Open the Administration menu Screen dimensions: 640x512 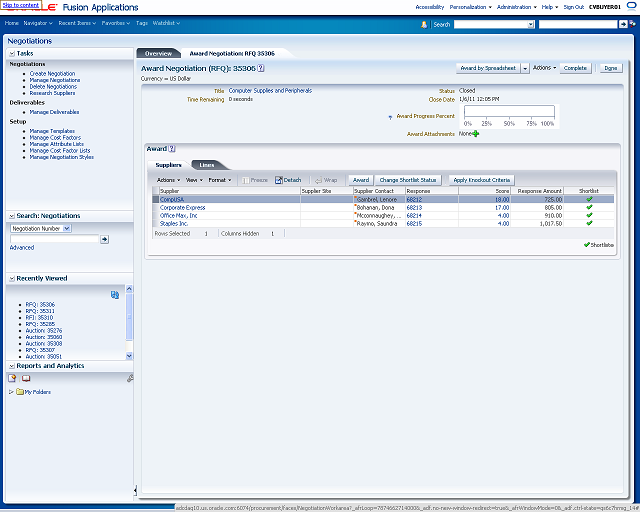517,7
